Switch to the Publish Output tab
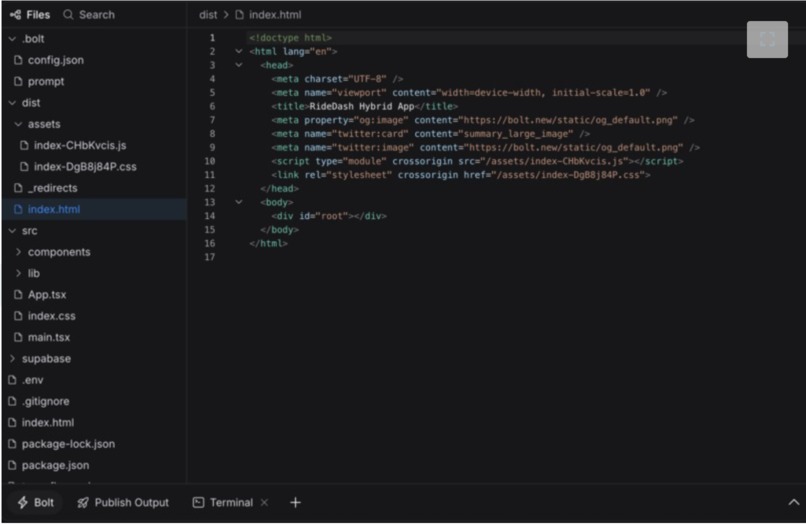 pos(123,503)
